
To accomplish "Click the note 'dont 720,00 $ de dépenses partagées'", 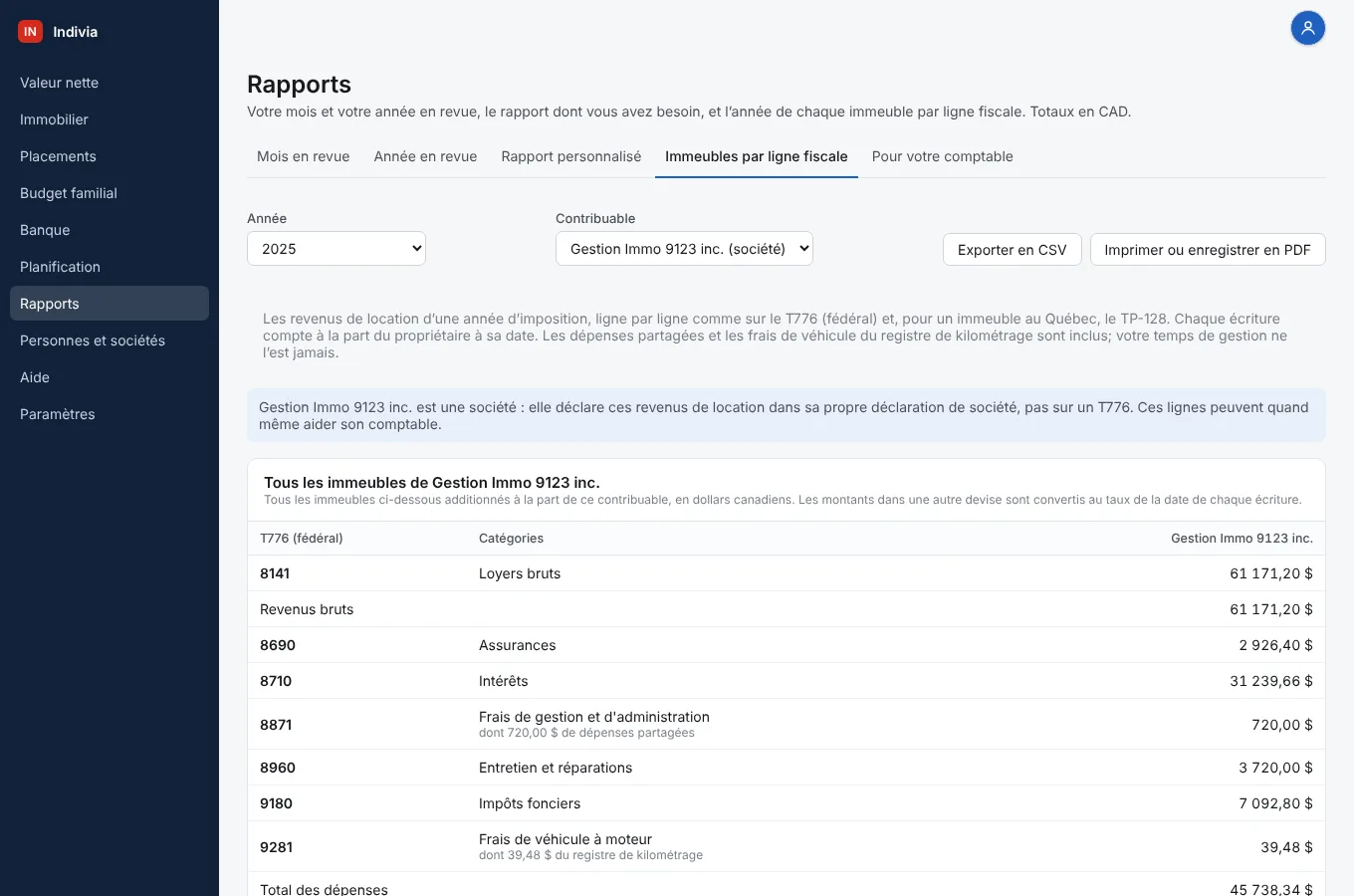I will pyautogui.click(x=586, y=733).
